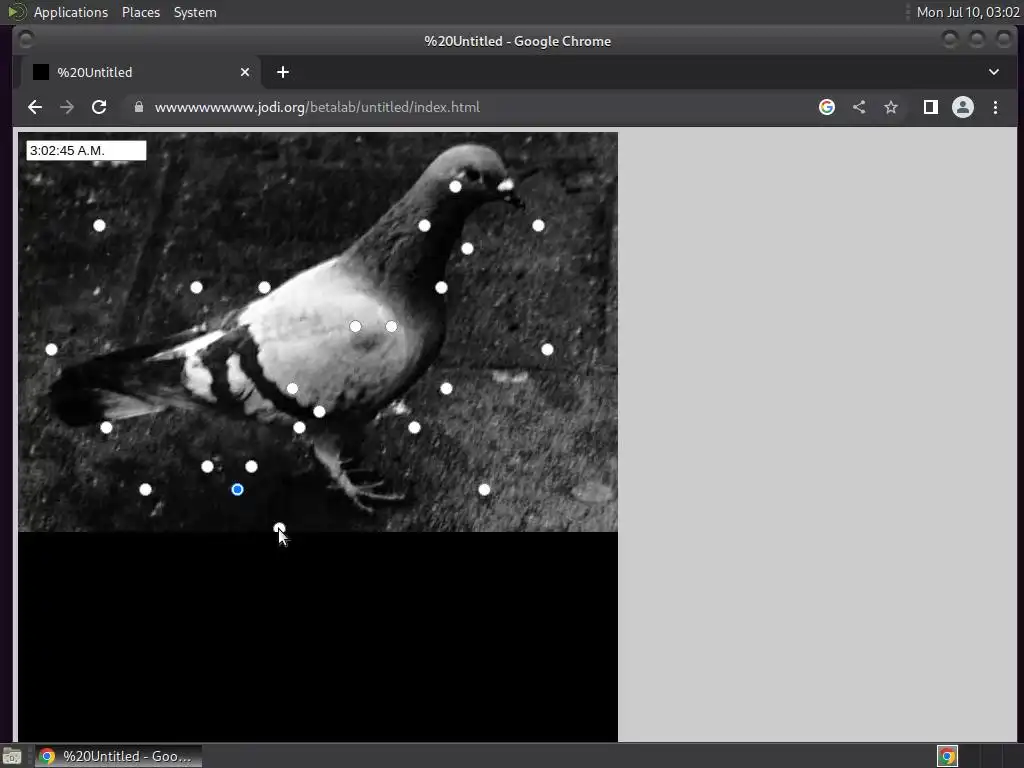The width and height of the screenshot is (1024, 768).
Task: Open a new tab
Action: (x=283, y=72)
